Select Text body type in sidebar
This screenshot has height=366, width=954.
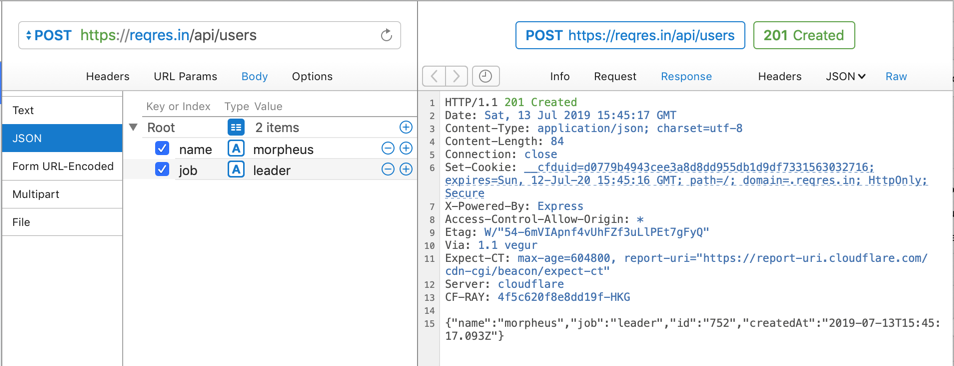coord(62,111)
